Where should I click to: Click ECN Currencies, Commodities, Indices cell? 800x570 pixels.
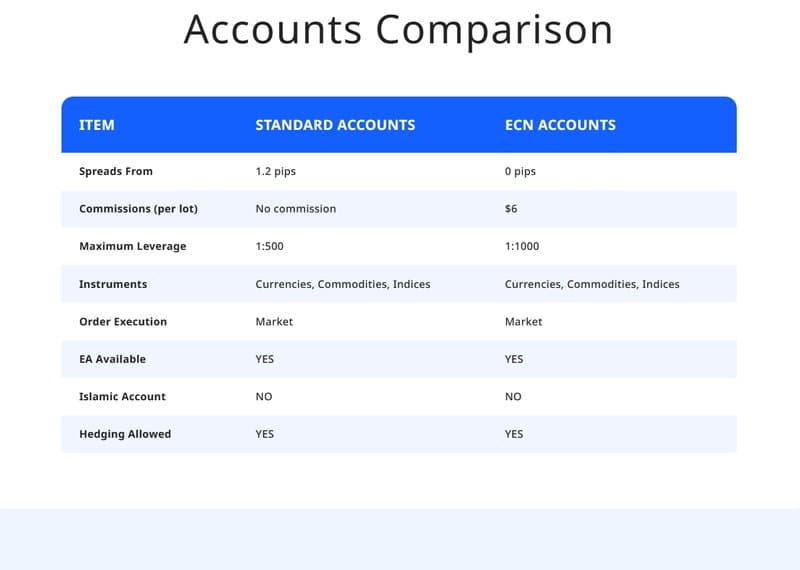coord(592,284)
